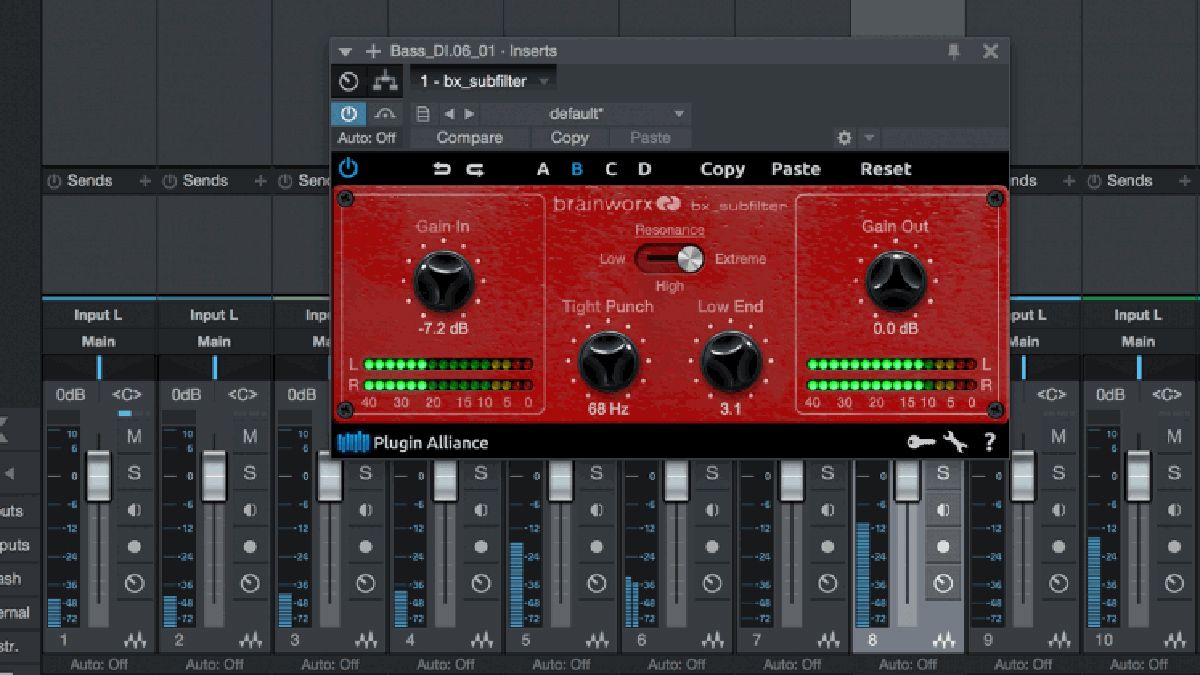Arm record on channel 1

[x=134, y=547]
